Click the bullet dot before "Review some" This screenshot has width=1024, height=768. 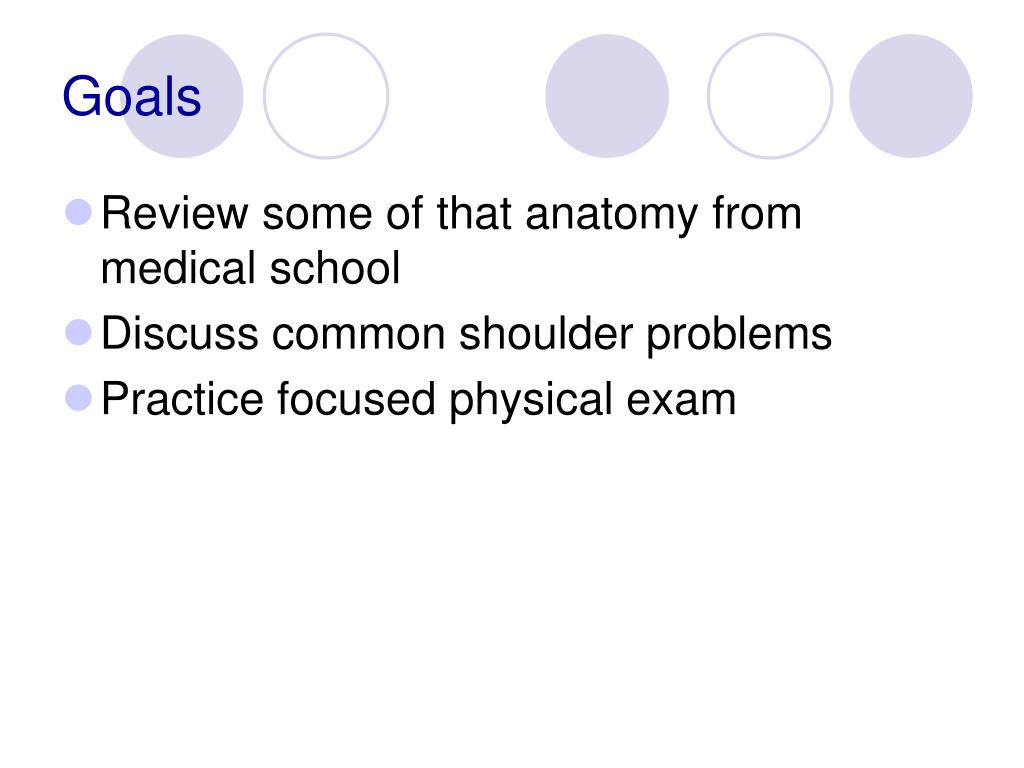[x=79, y=212]
